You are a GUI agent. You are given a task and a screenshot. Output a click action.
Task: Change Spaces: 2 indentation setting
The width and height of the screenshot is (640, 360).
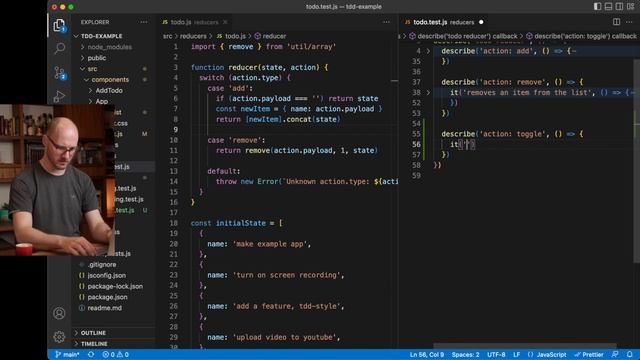465,354
